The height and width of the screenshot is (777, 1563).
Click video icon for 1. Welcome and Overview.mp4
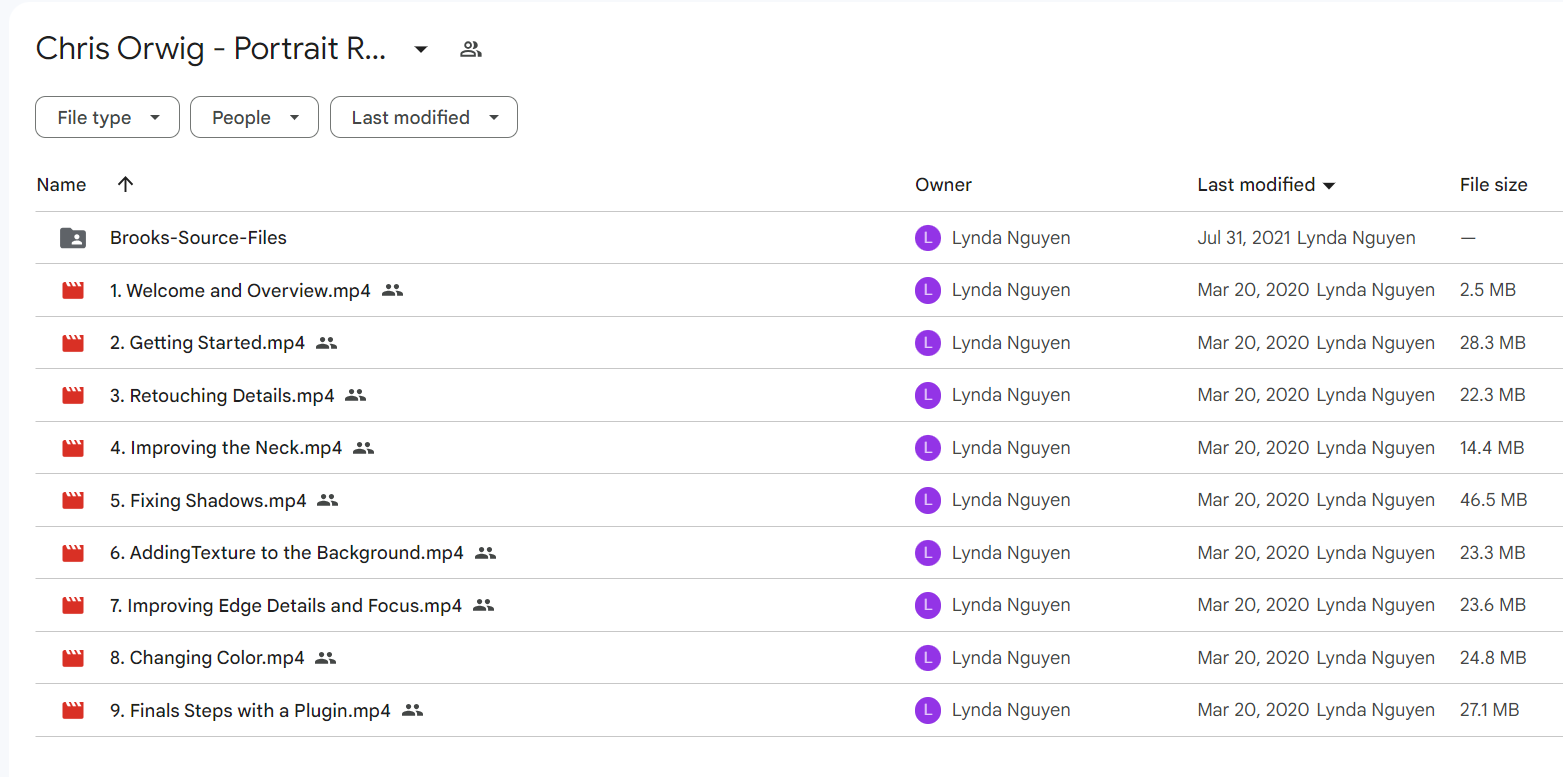[73, 291]
